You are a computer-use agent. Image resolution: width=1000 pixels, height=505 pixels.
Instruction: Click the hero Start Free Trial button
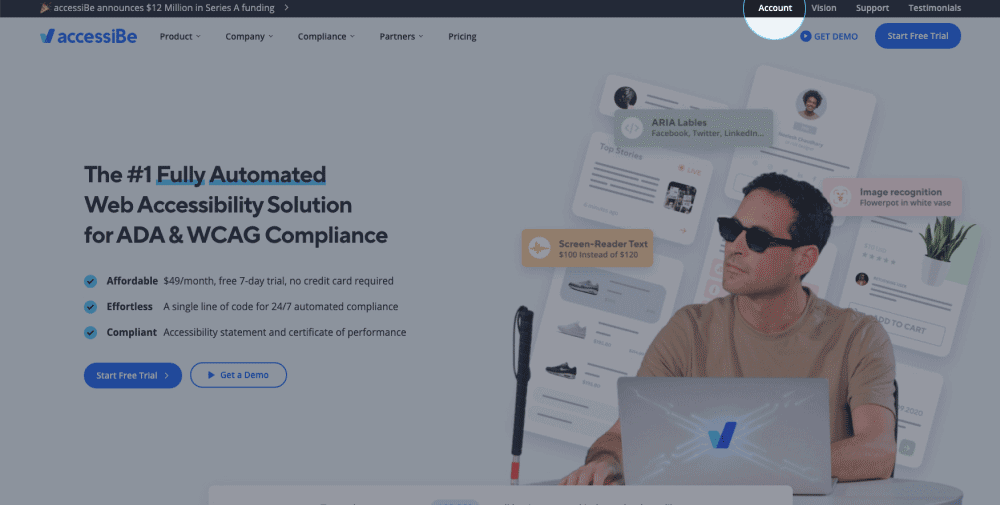pyautogui.click(x=133, y=376)
